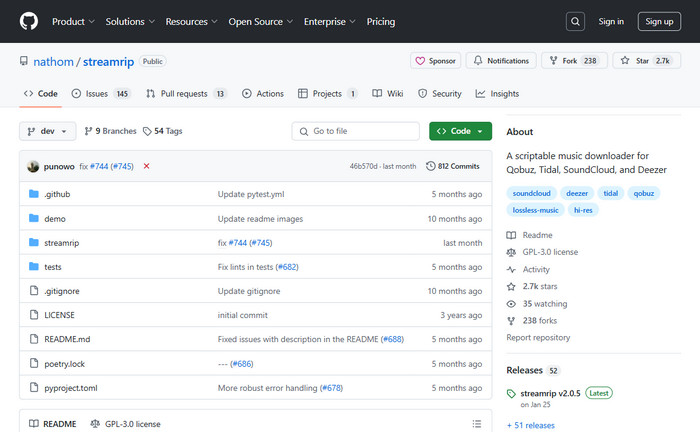Open the 812 Commits history
Screen dimensions: 700x432
[x=453, y=166]
